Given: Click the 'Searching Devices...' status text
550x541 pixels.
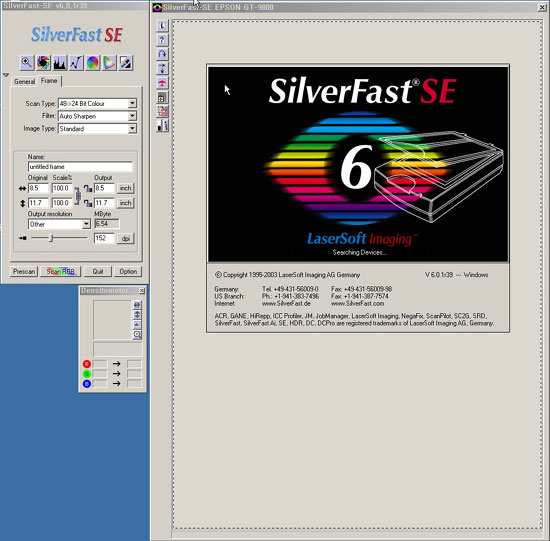Looking at the screenshot, I should click(x=360, y=253).
